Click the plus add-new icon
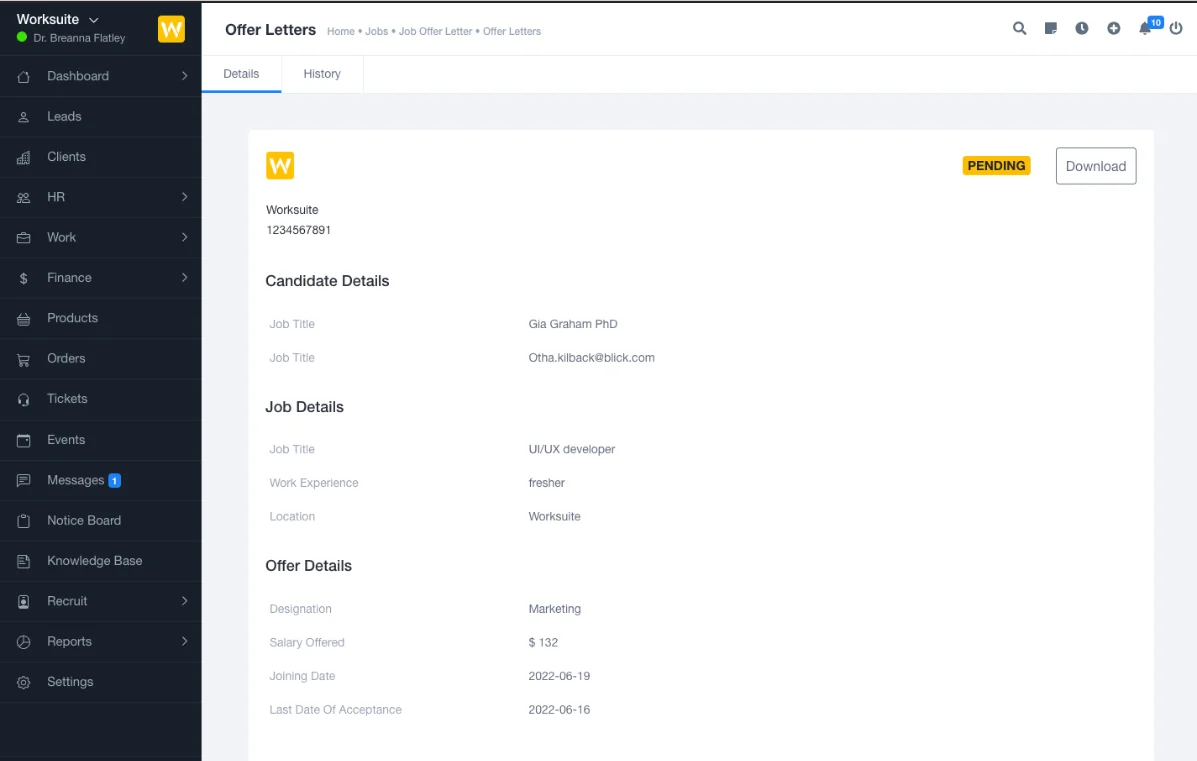 click(x=1113, y=29)
